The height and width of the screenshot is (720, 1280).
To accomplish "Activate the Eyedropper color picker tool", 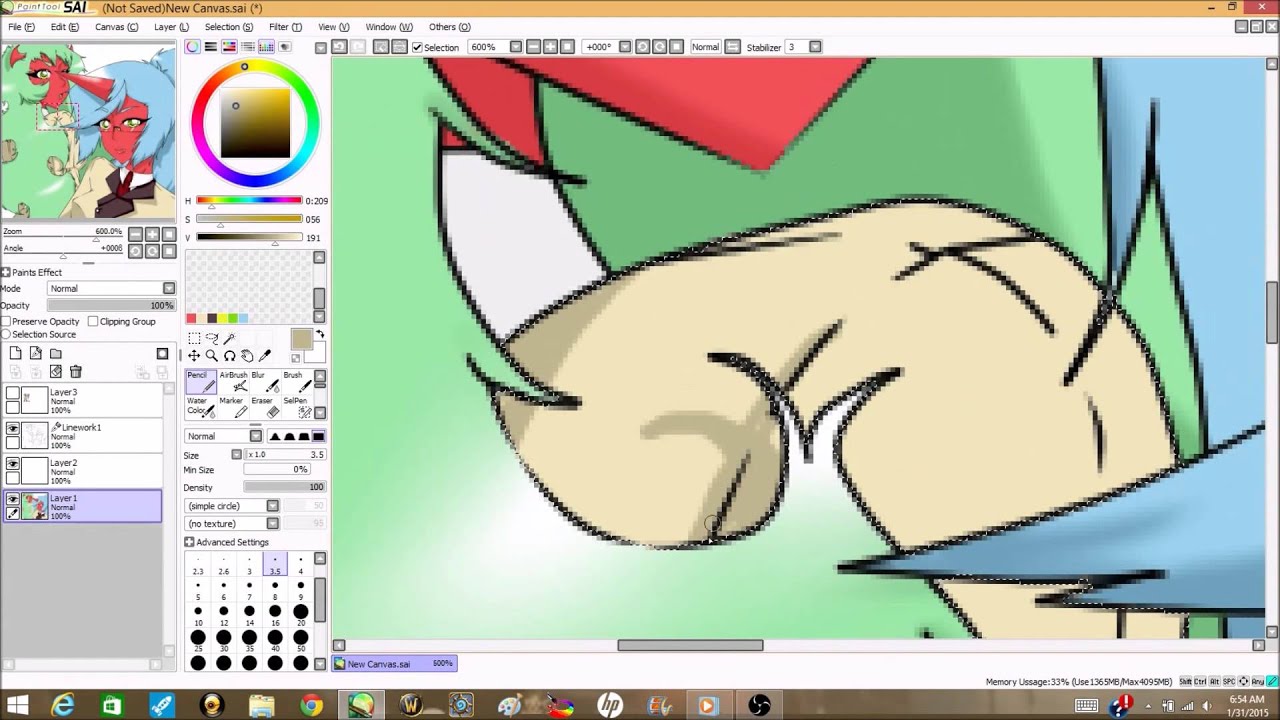I will click(265, 356).
